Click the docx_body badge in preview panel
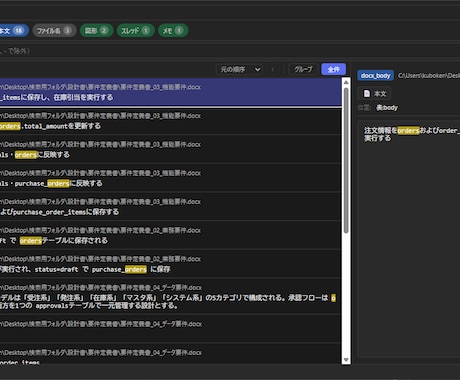The height and width of the screenshot is (380, 460). point(375,76)
